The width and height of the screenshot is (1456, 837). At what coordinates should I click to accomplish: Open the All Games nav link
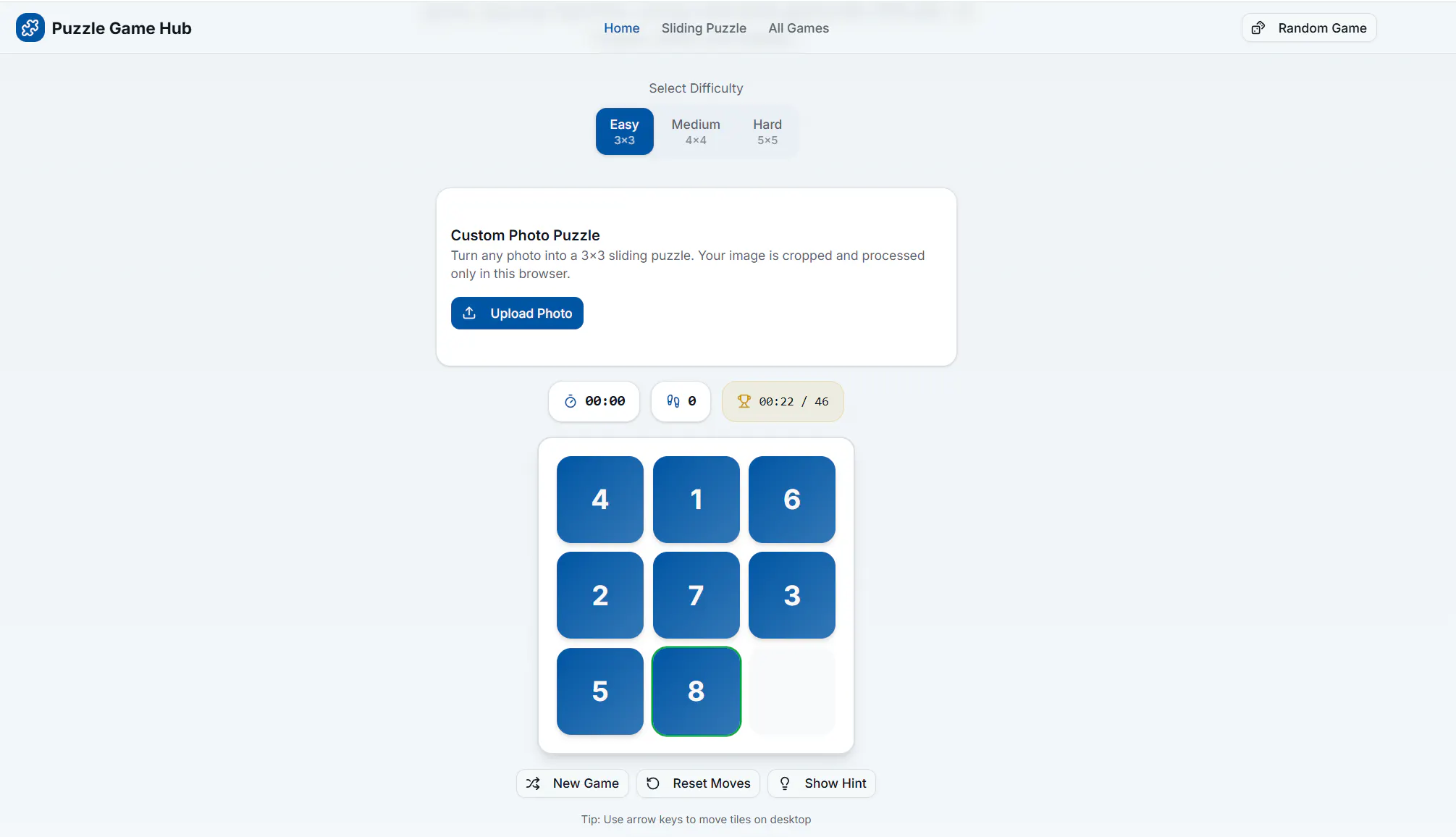[x=799, y=28]
